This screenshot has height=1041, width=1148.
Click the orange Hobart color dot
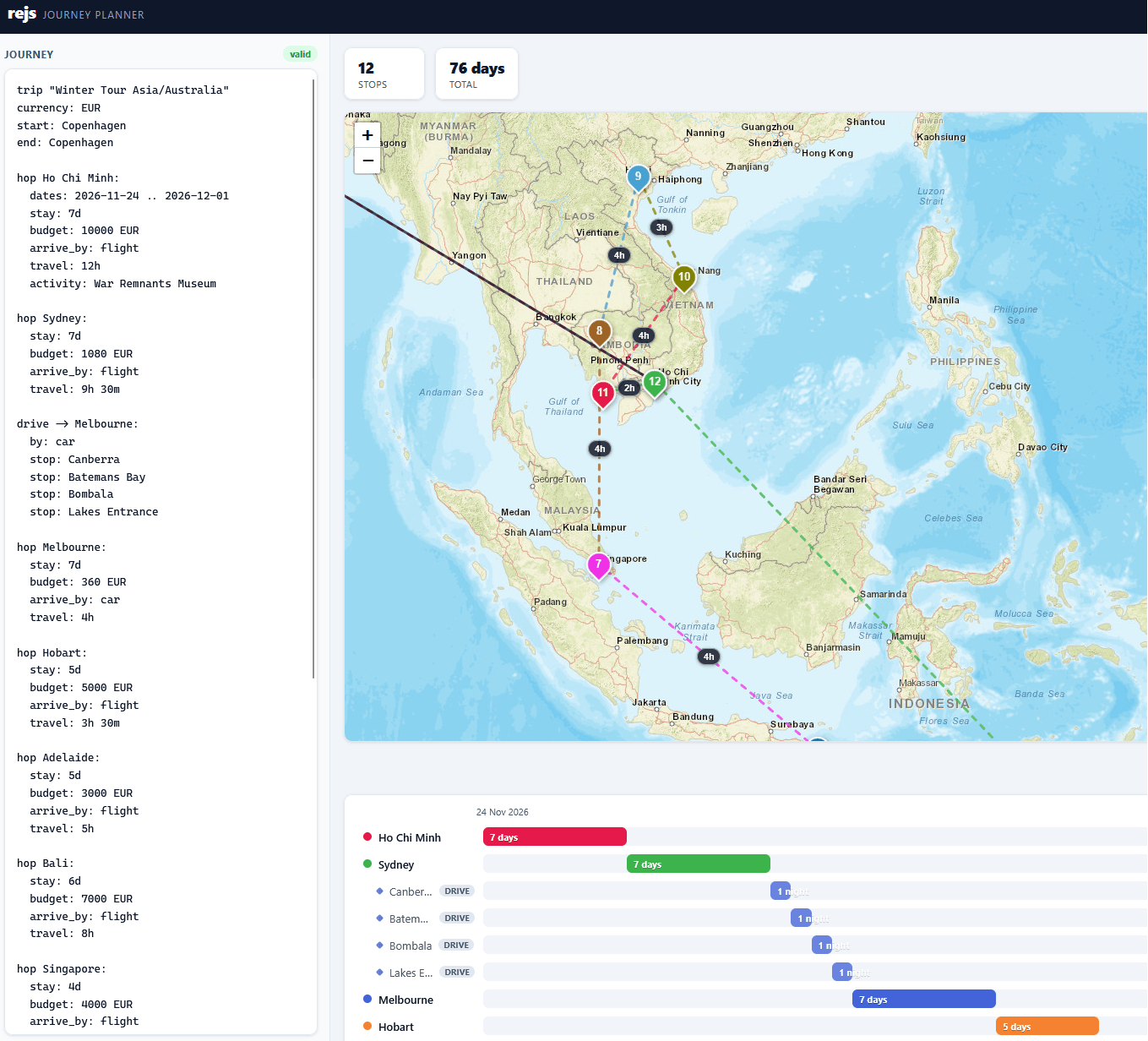(367, 1026)
